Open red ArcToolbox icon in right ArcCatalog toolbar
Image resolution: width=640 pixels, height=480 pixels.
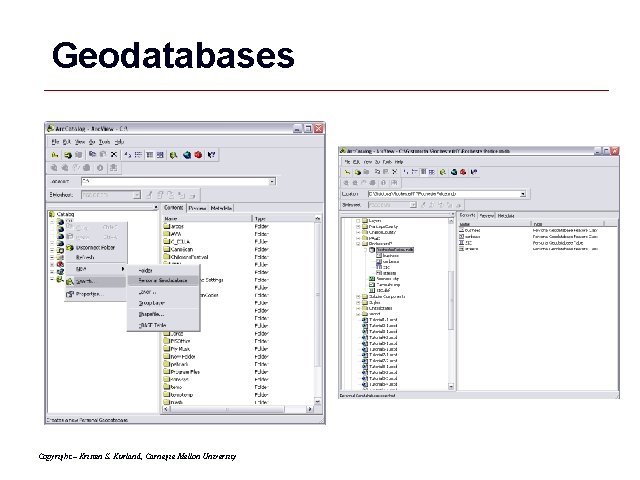(x=463, y=172)
